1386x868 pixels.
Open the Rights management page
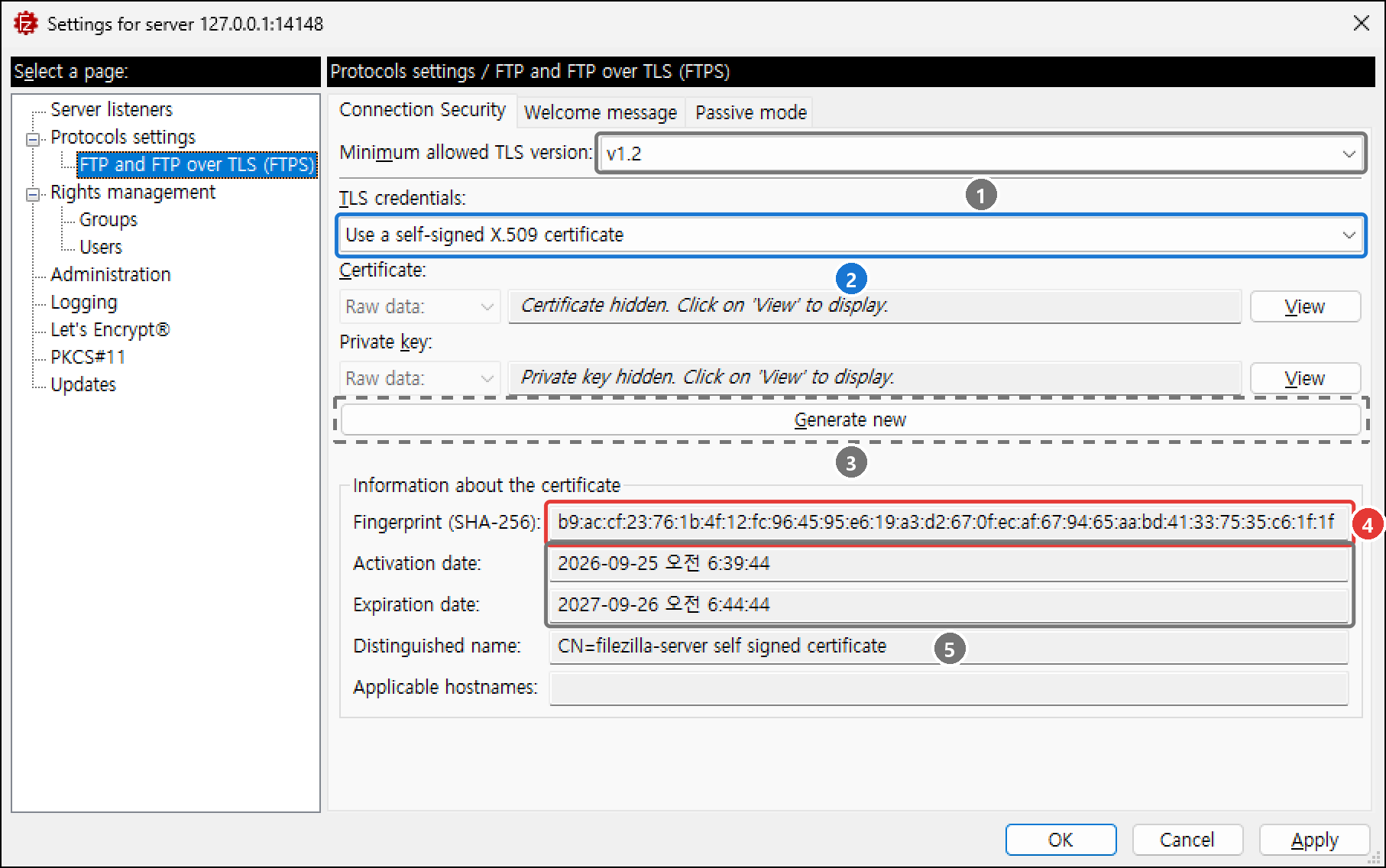click(133, 192)
